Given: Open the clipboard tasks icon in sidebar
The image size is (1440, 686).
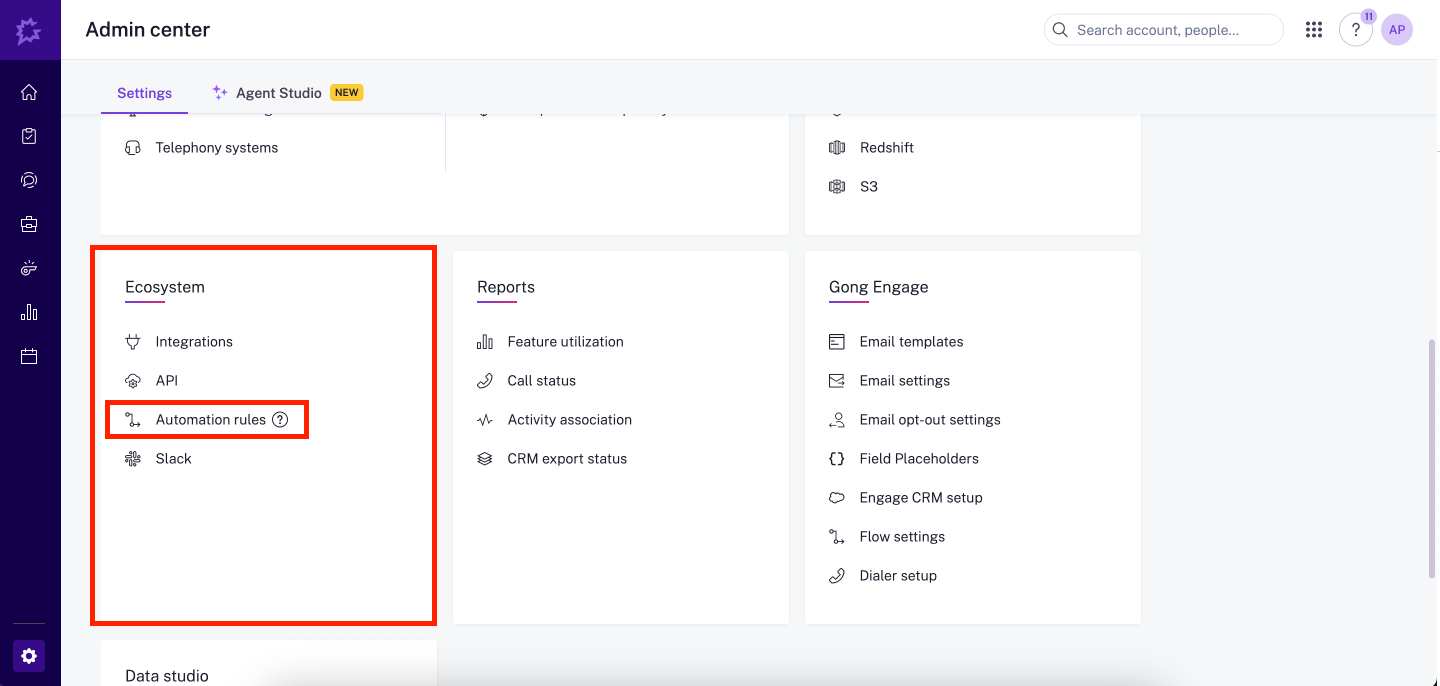Looking at the screenshot, I should point(29,136).
